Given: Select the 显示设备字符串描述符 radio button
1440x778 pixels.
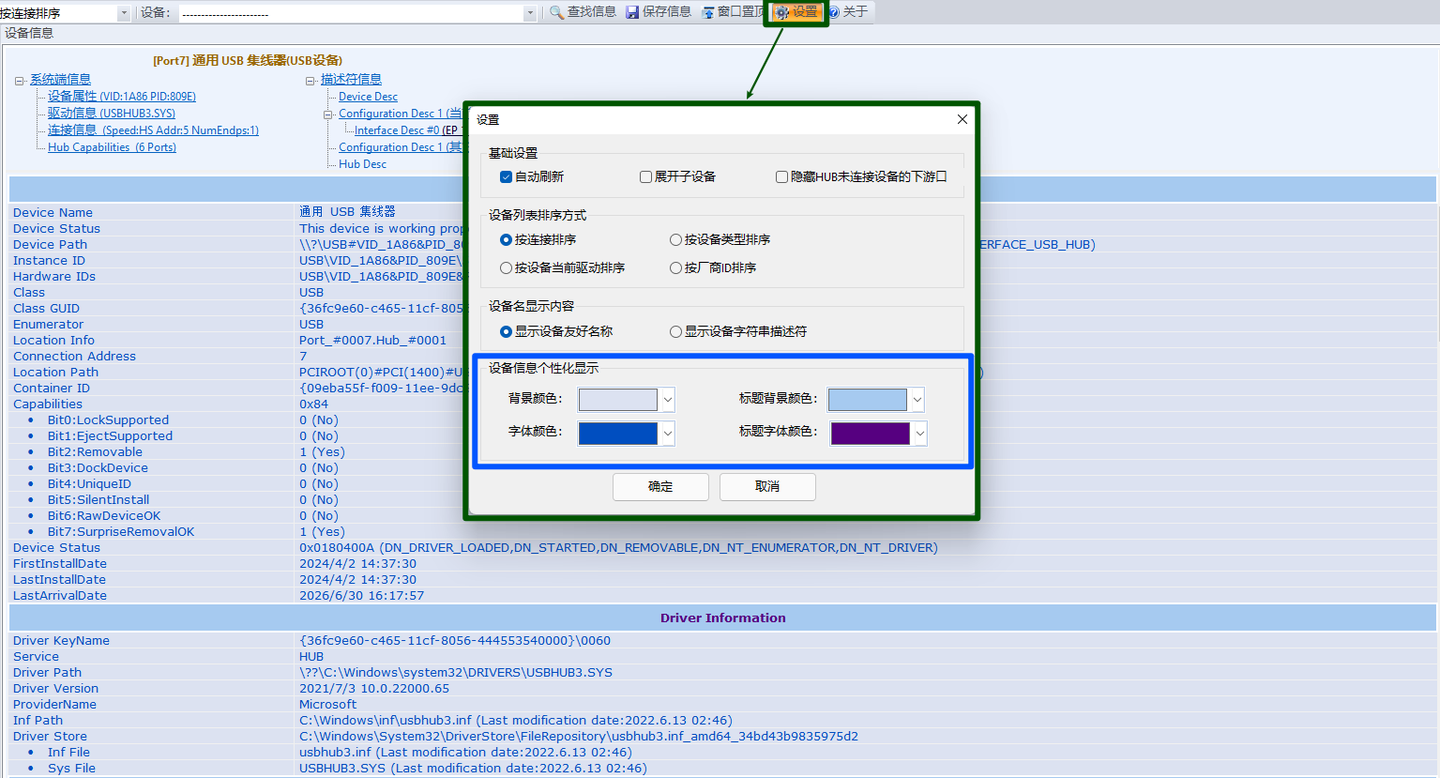Looking at the screenshot, I should tap(676, 332).
